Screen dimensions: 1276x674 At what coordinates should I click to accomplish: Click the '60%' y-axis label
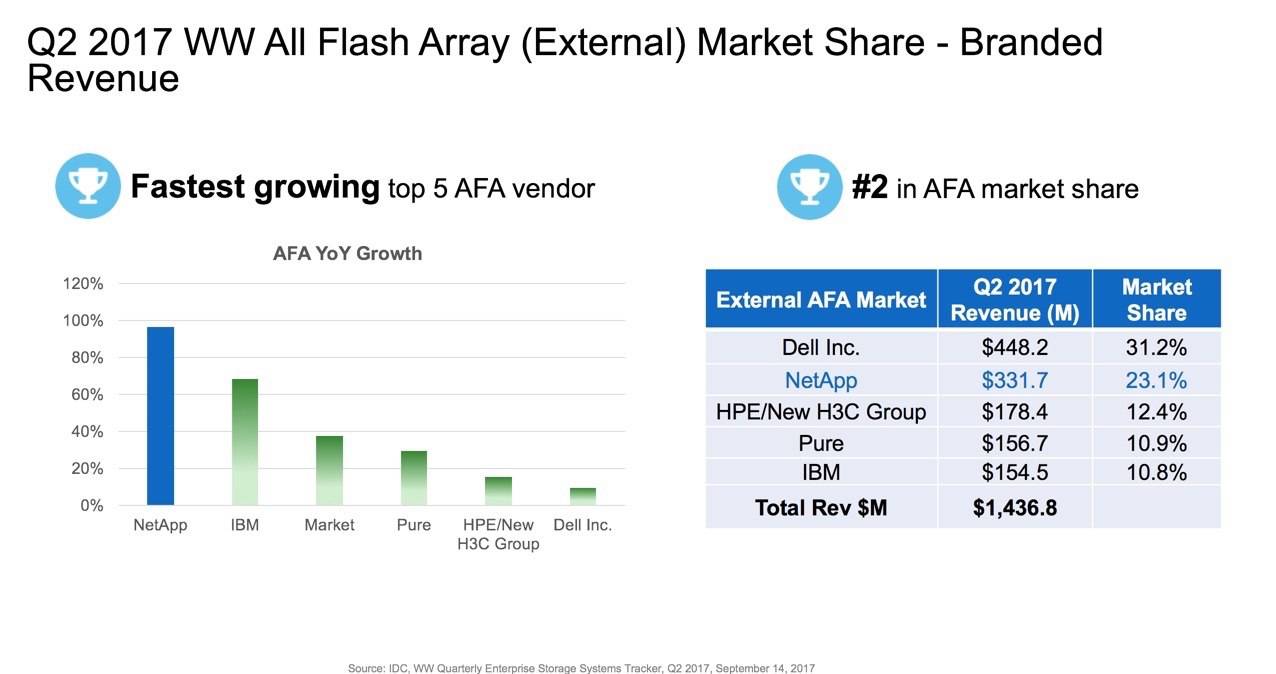click(88, 395)
